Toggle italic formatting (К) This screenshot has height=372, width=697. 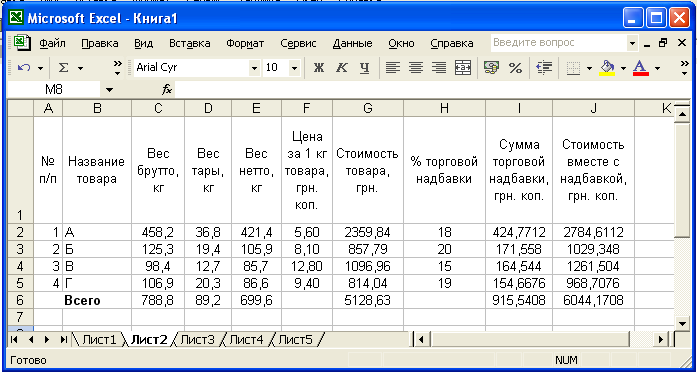click(341, 68)
